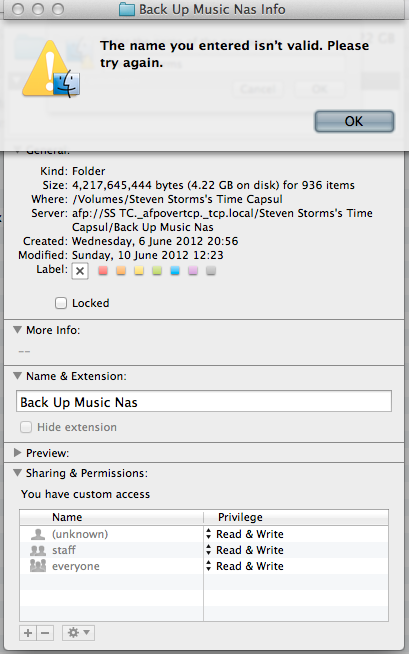Select the staff group icon
Image resolution: width=409 pixels, height=654 pixels.
coord(38,551)
